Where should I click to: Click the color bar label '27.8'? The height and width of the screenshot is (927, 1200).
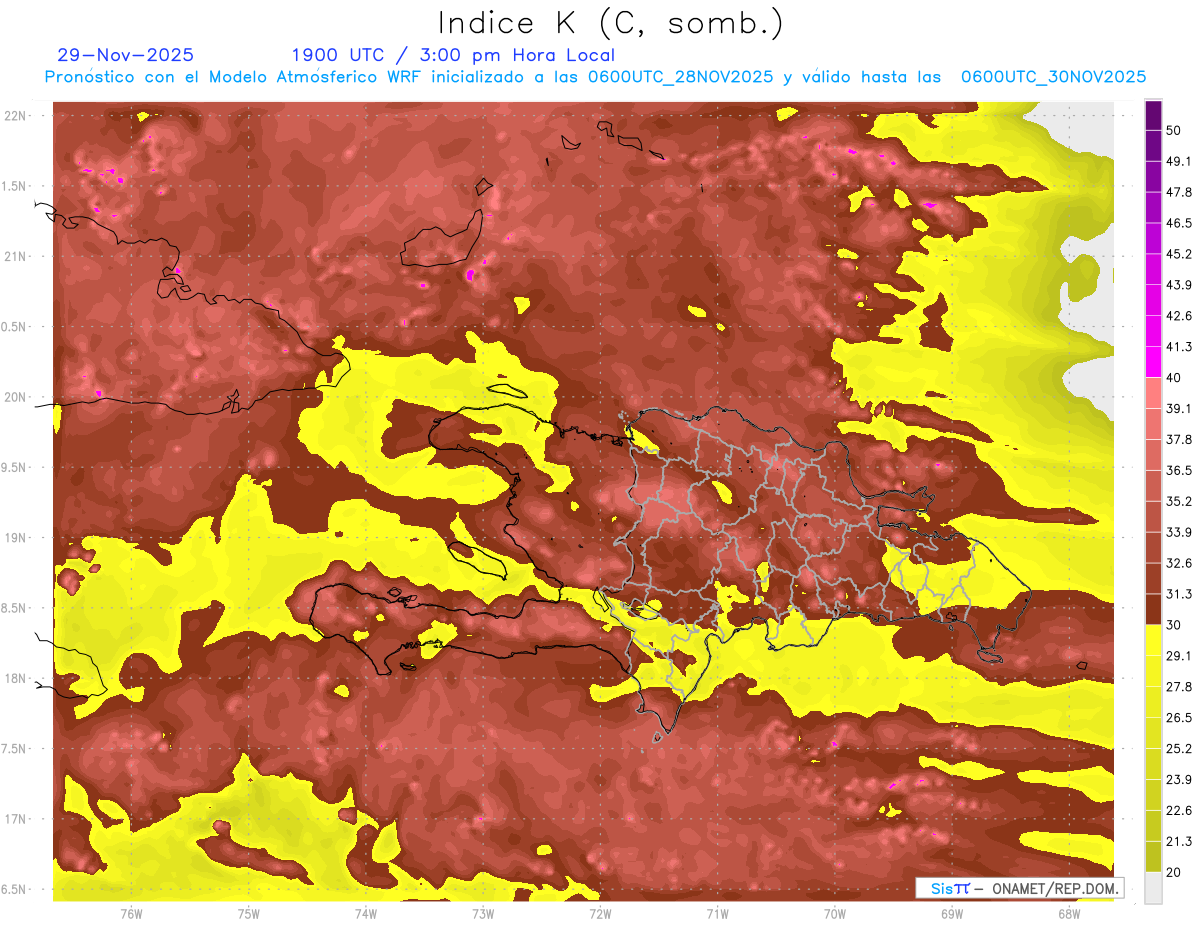1179,687
